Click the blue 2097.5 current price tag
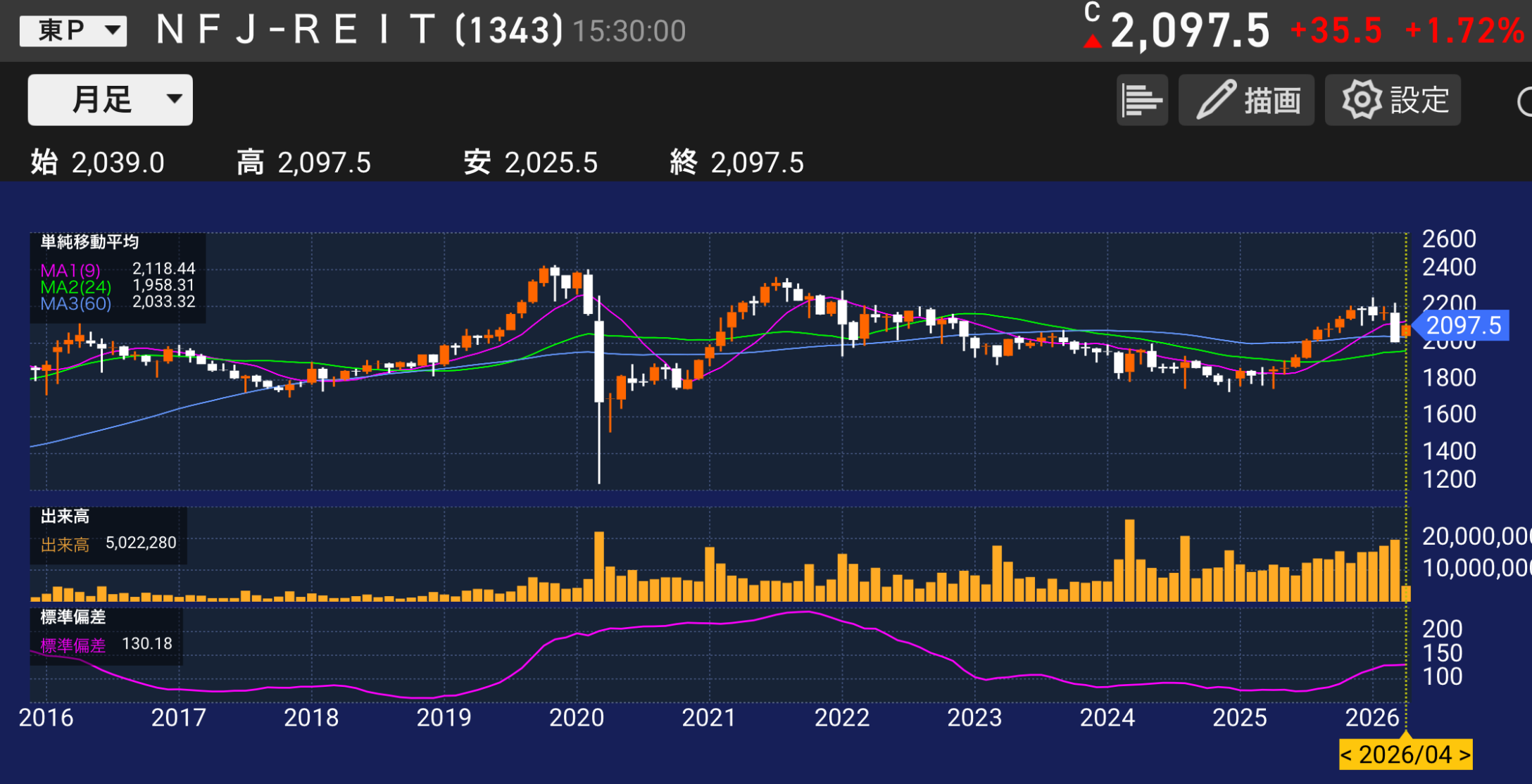1532x784 pixels. (1463, 326)
